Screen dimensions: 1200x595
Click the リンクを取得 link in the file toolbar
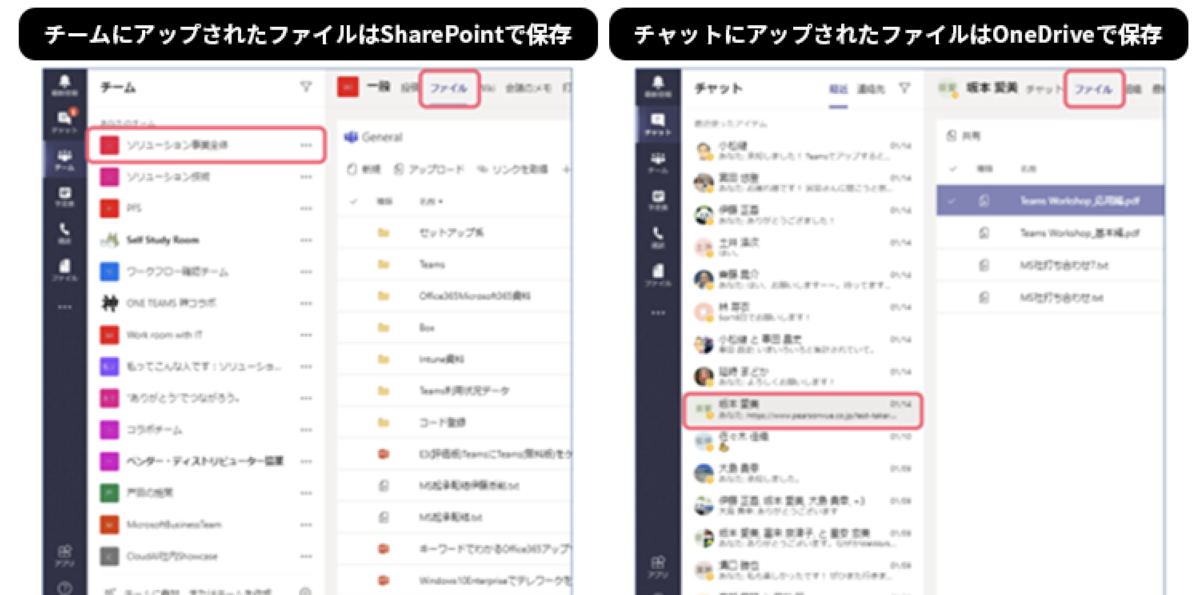[519, 168]
